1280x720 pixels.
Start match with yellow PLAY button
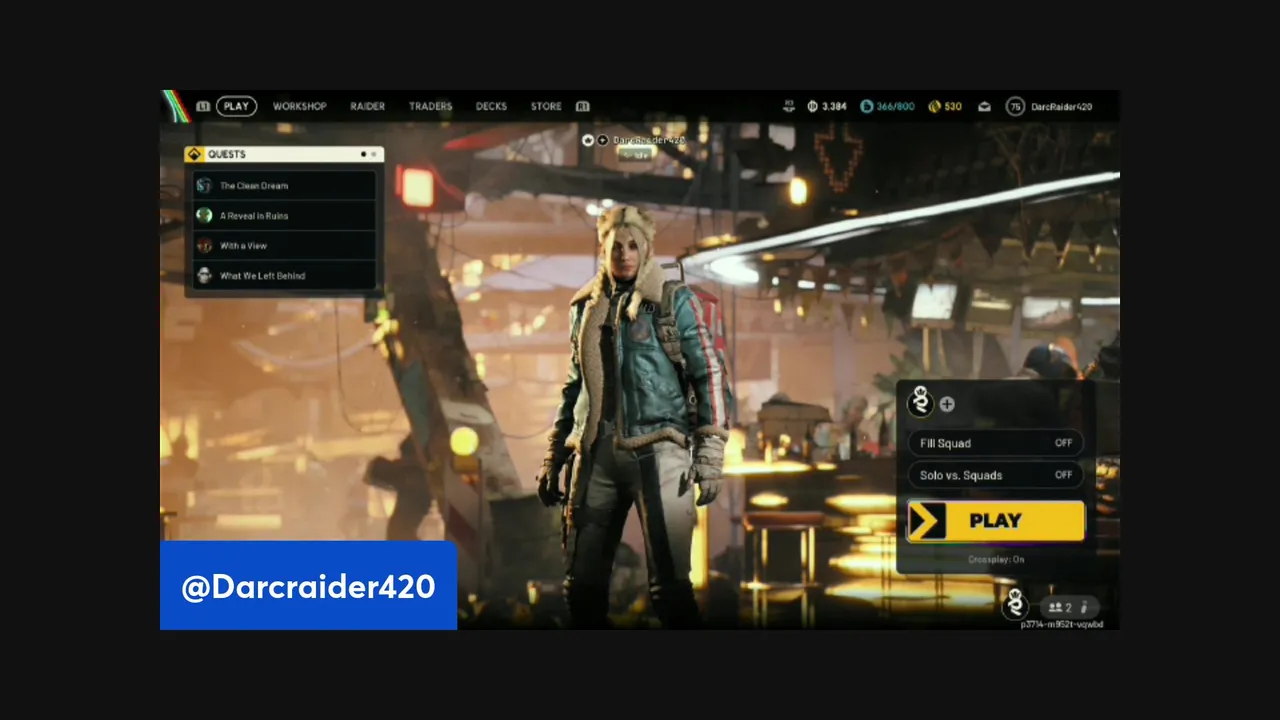(995, 521)
